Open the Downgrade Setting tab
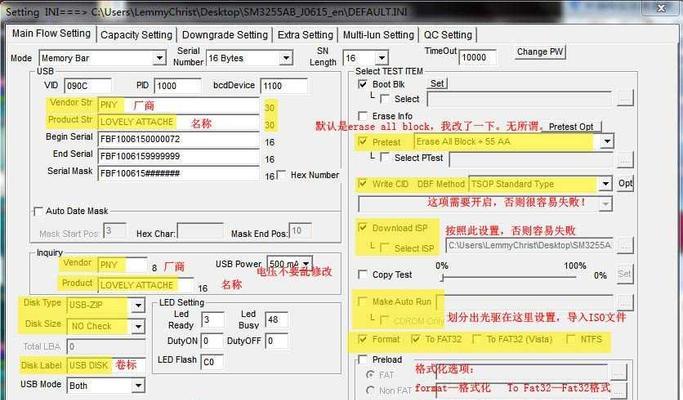Viewport: 683px width, 400px height. click(x=225, y=34)
